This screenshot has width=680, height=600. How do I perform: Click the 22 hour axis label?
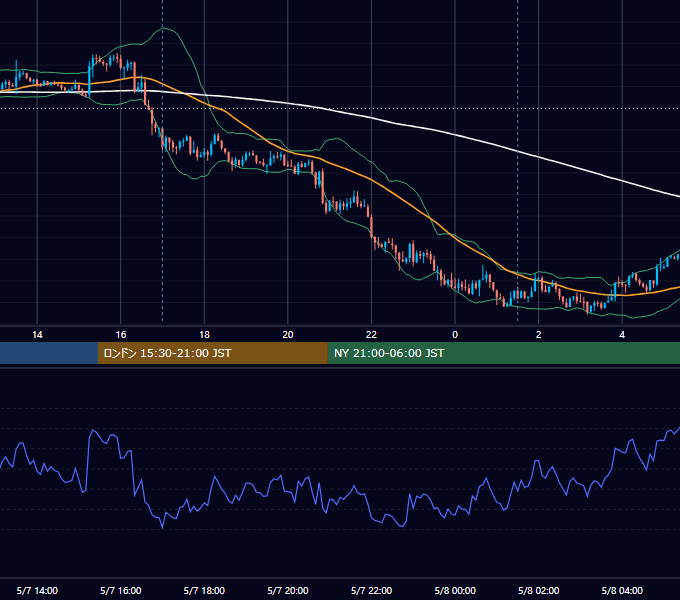click(x=371, y=335)
